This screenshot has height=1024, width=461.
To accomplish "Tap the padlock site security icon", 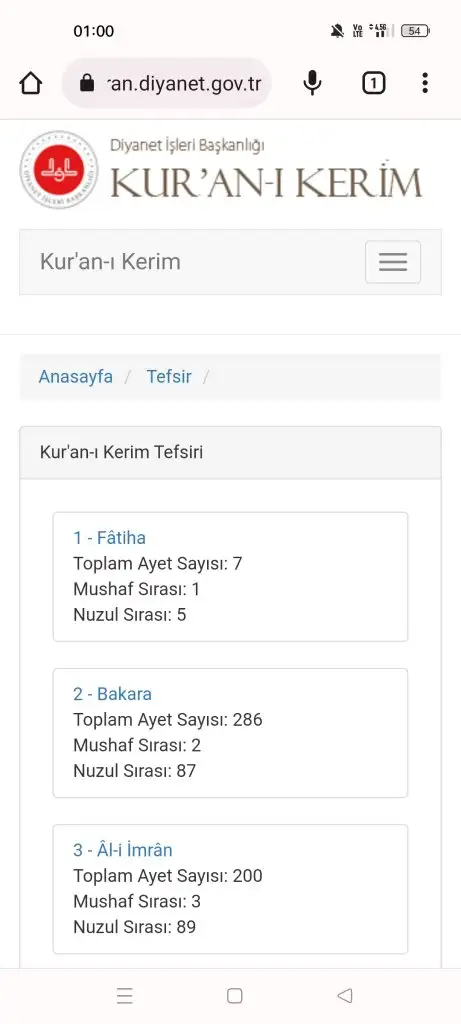I will coord(86,83).
